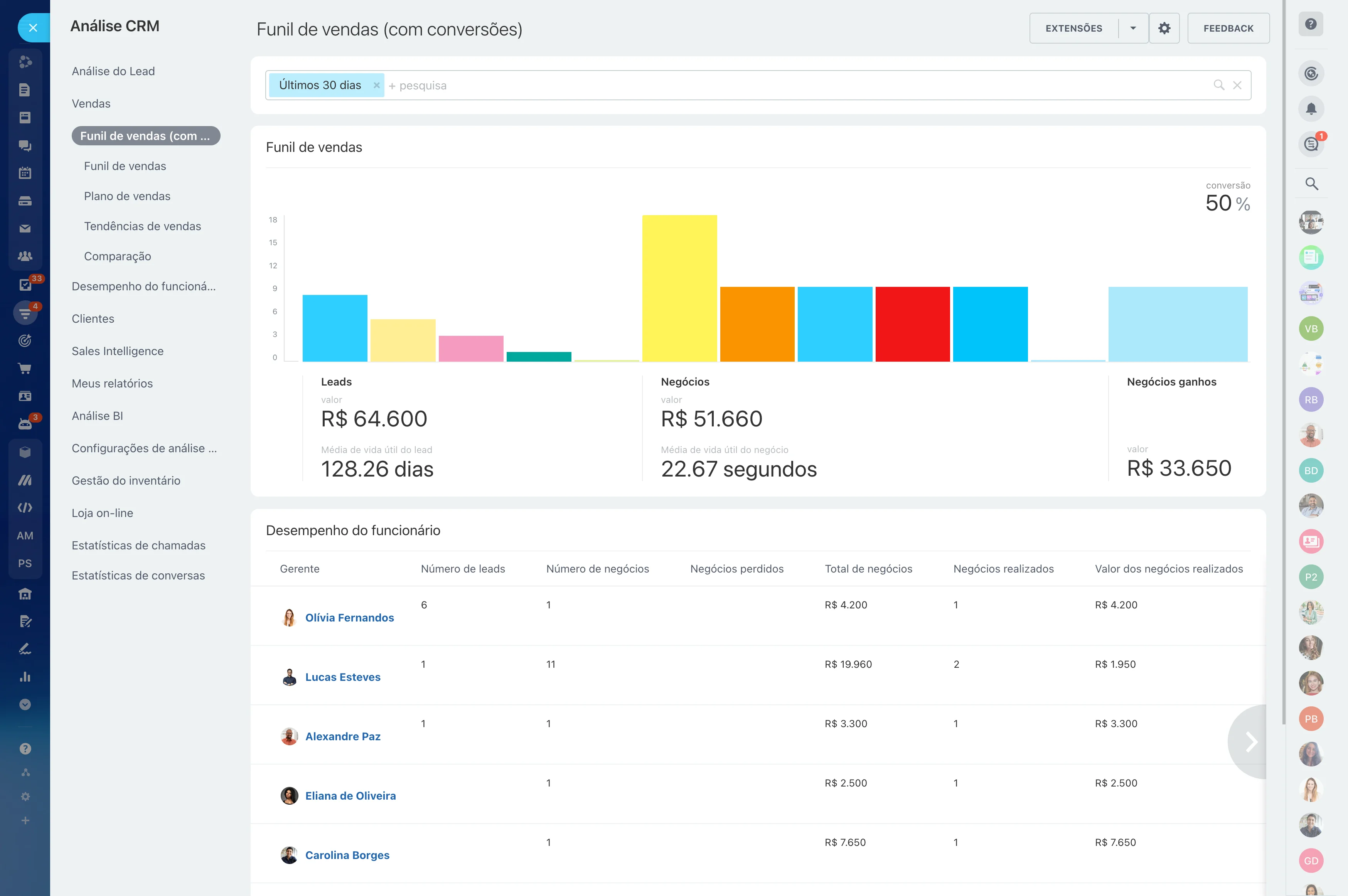This screenshot has width=1348, height=896.
Task: Expand the Extensões dropdown arrow
Action: click(1132, 28)
